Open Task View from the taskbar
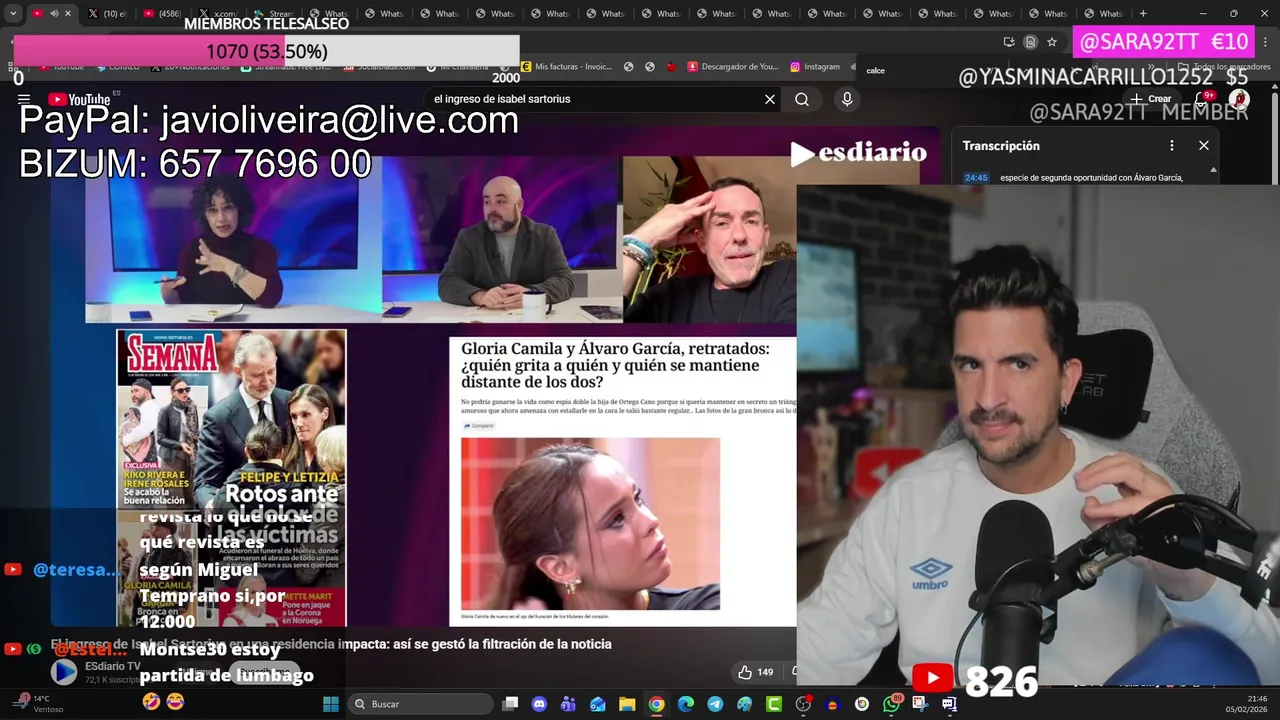Screen dimensions: 1280x720 pyautogui.click(x=510, y=704)
